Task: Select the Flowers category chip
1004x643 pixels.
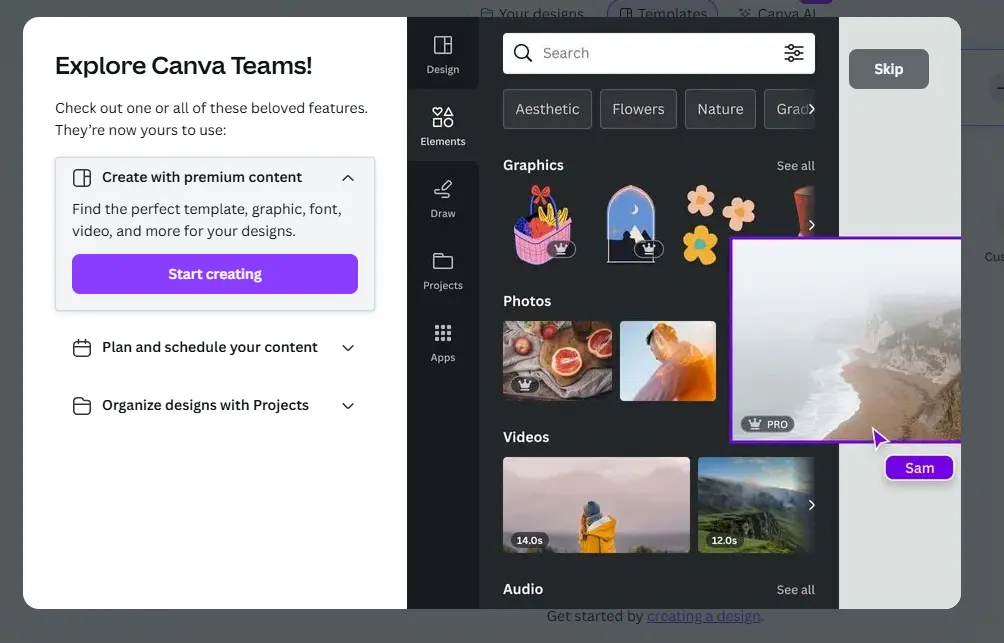Action: [x=638, y=109]
